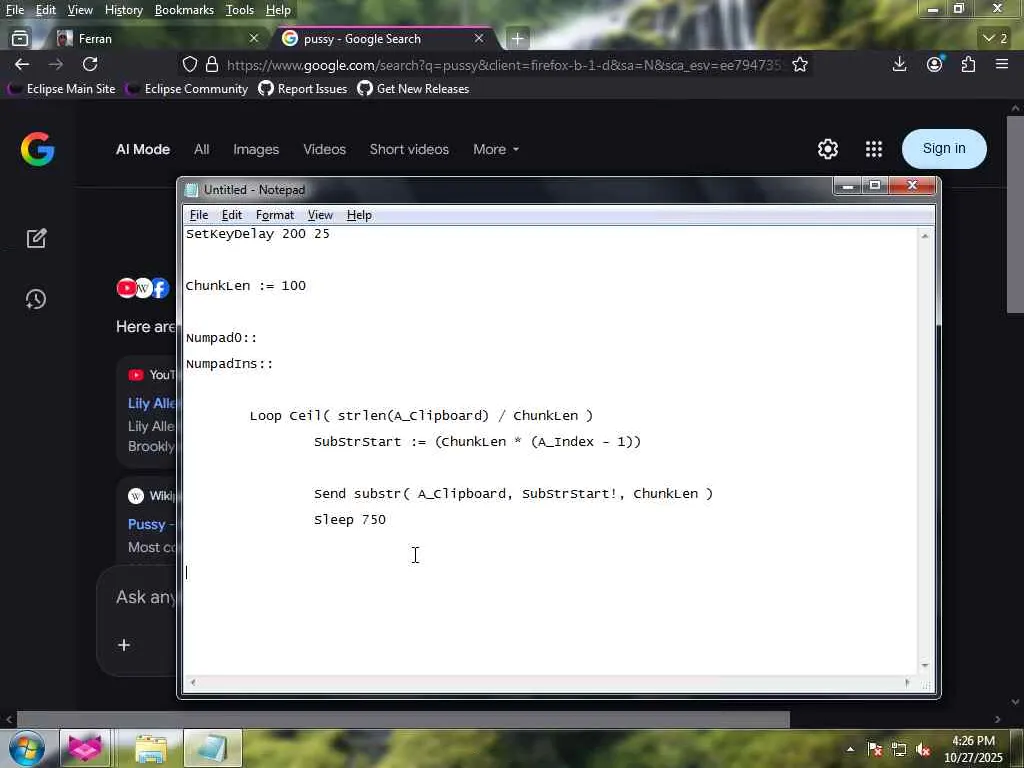Click the Facebook source icon

coord(160,287)
